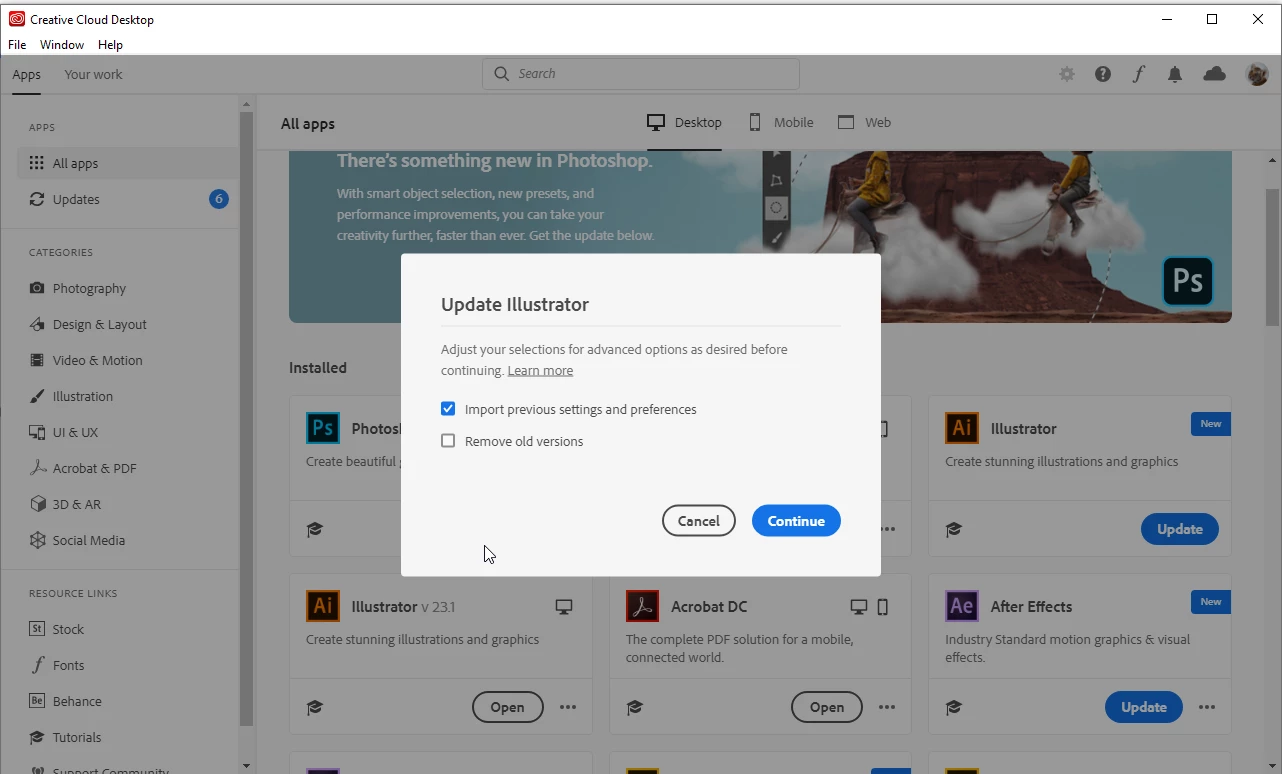
Task: Open tutorials icon on new Illustrator card
Action: (x=954, y=529)
